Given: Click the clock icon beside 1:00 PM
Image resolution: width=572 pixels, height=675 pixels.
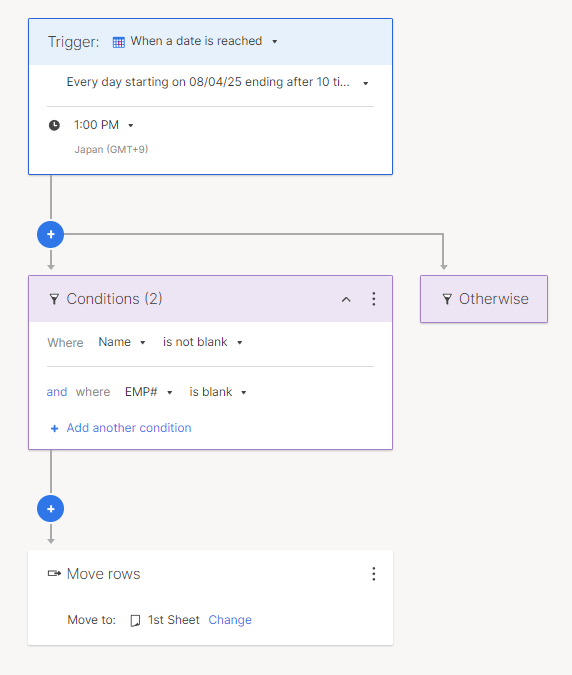Looking at the screenshot, I should 54,125.
